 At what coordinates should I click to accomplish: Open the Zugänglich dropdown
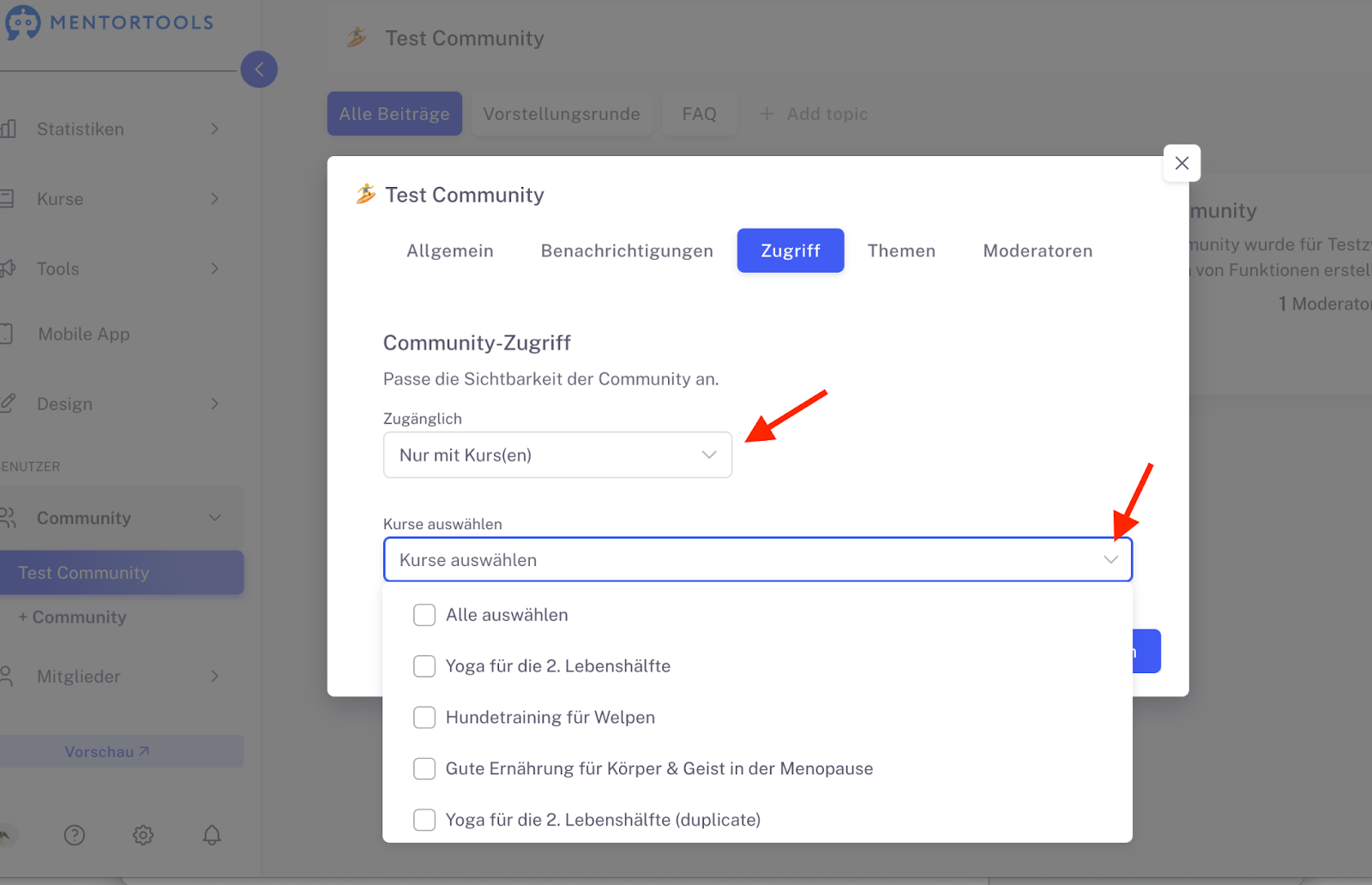coord(557,455)
